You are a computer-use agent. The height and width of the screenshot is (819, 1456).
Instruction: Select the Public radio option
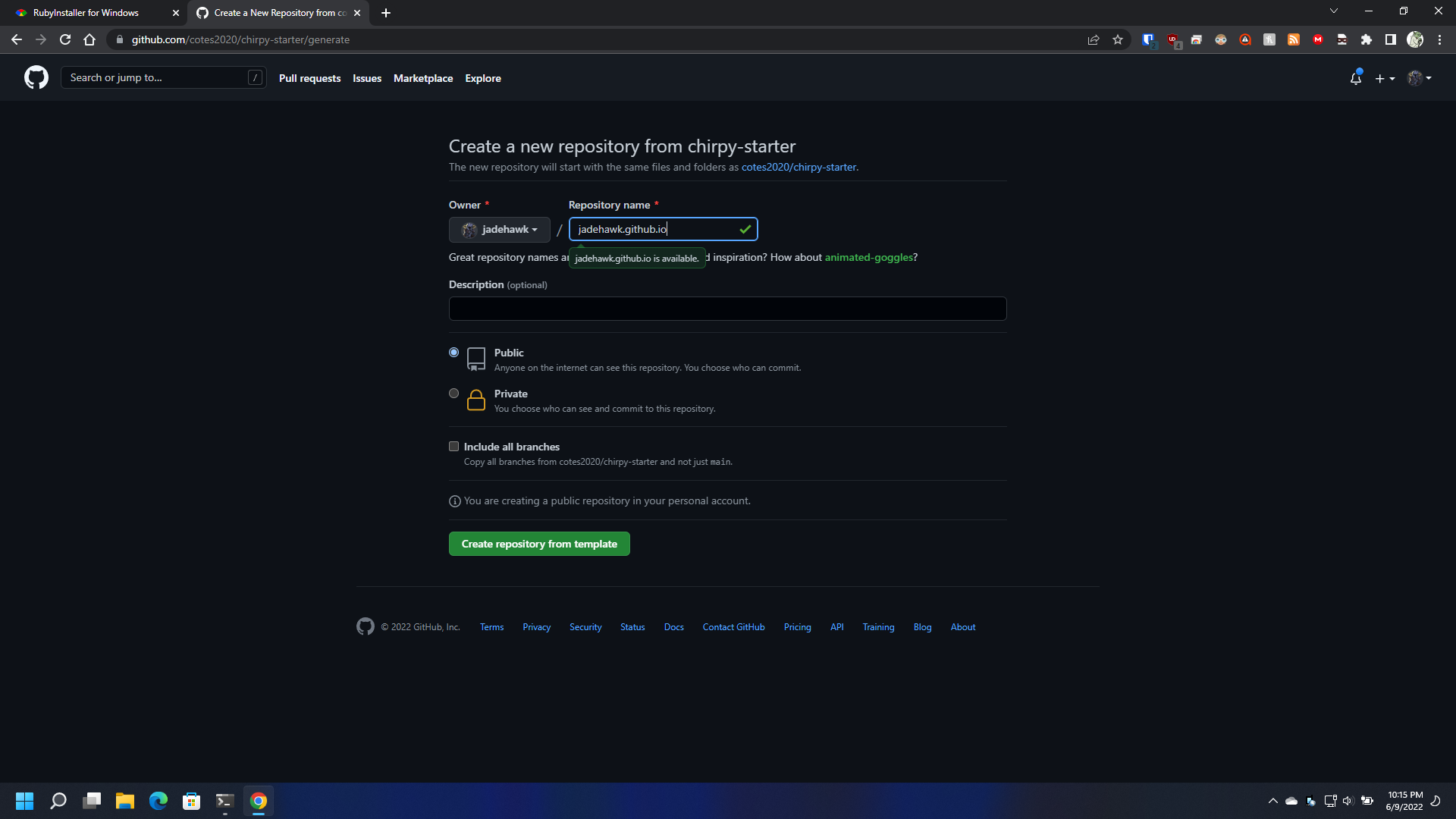[453, 353]
